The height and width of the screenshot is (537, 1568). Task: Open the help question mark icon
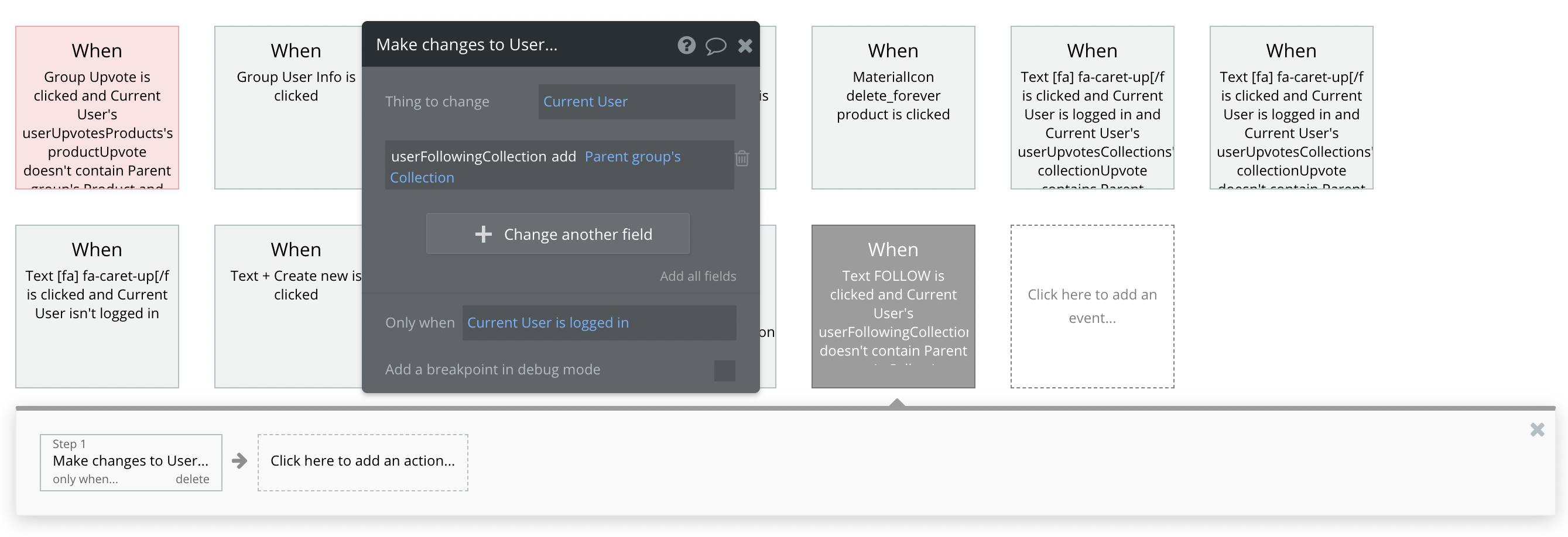(x=686, y=45)
